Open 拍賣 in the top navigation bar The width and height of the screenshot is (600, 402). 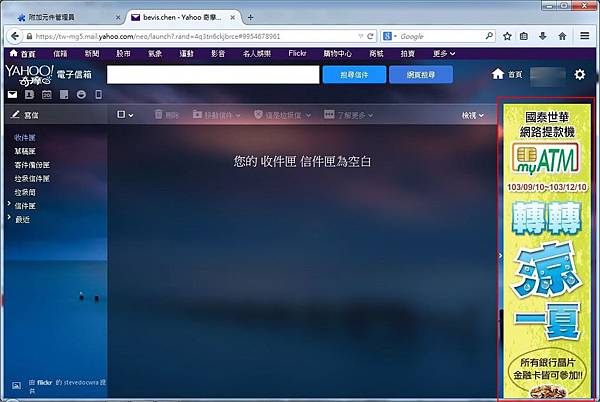(x=408, y=54)
